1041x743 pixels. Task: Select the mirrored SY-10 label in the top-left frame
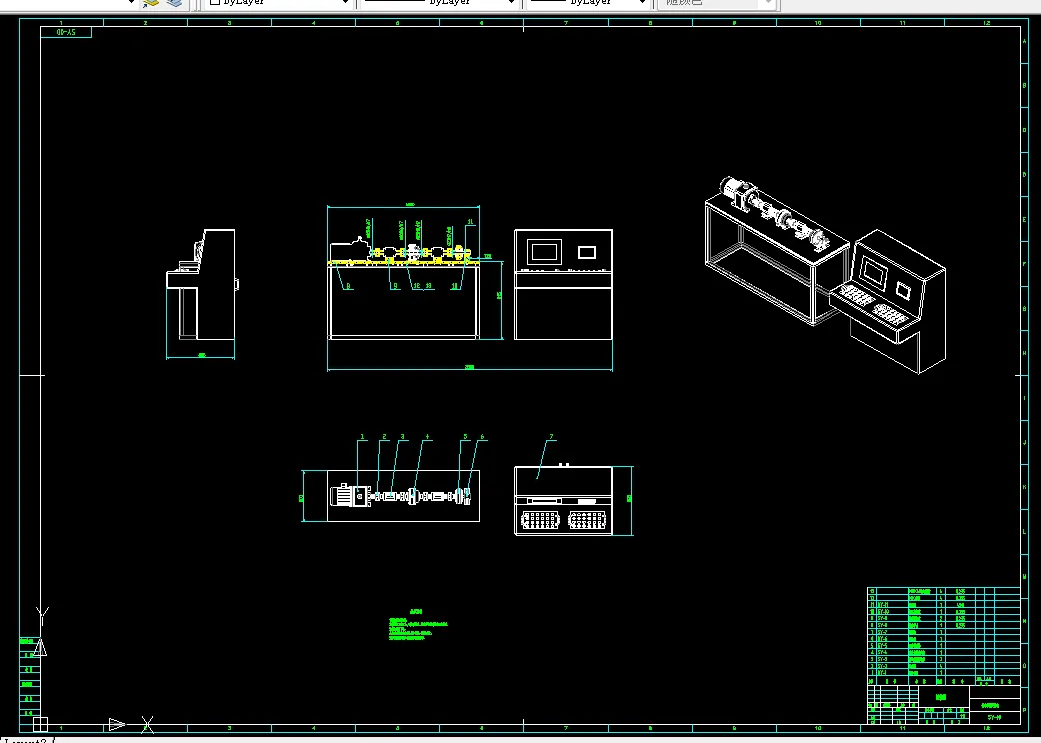coord(66,32)
